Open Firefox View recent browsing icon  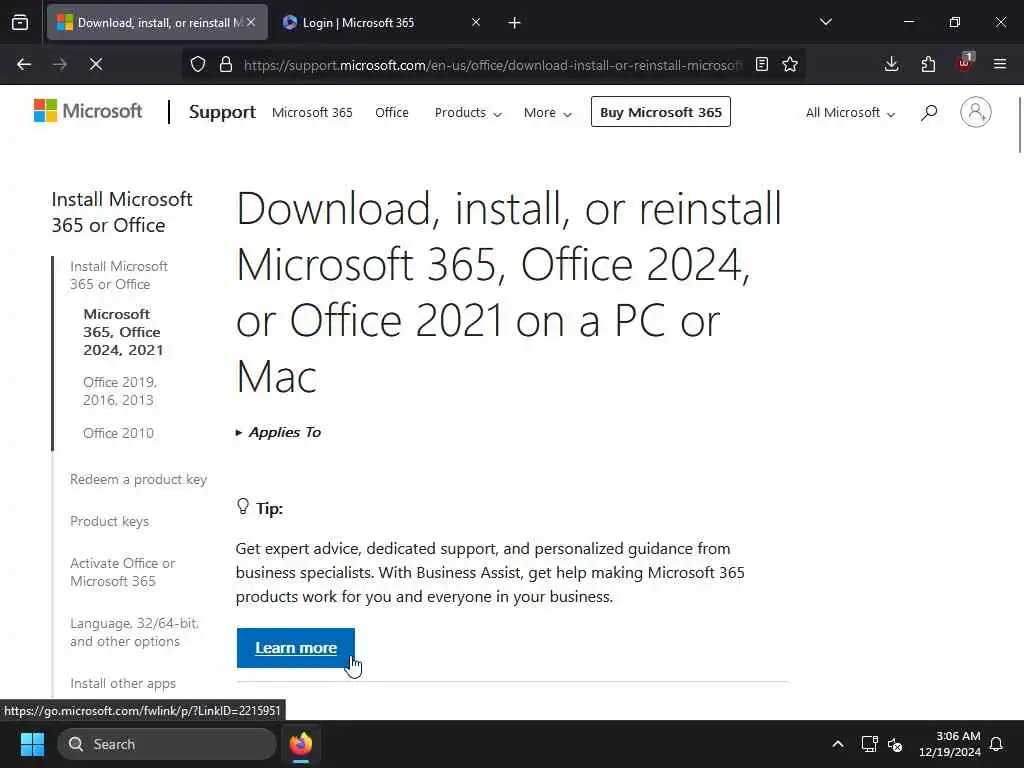20,22
